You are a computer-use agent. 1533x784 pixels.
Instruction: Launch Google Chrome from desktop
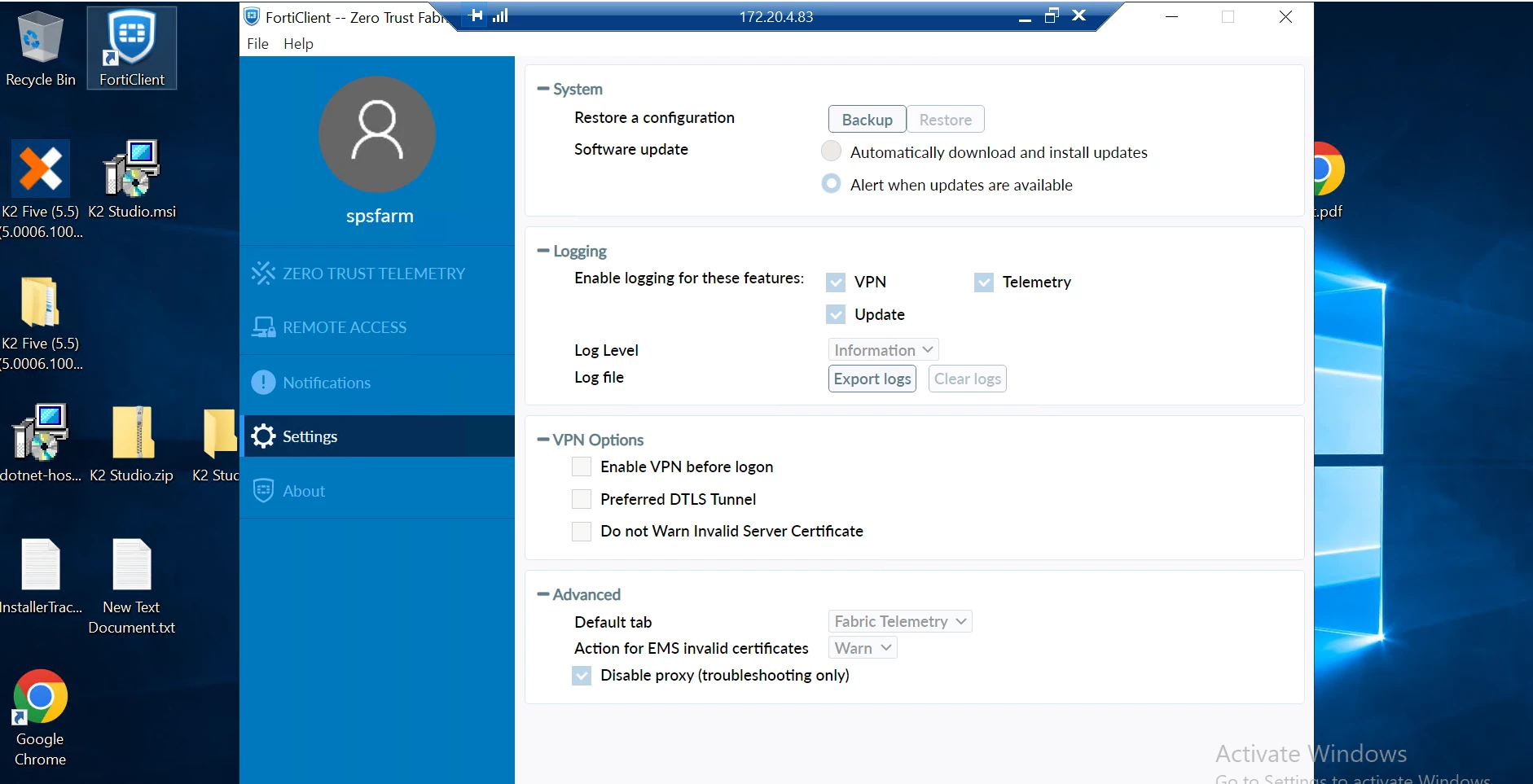(40, 717)
